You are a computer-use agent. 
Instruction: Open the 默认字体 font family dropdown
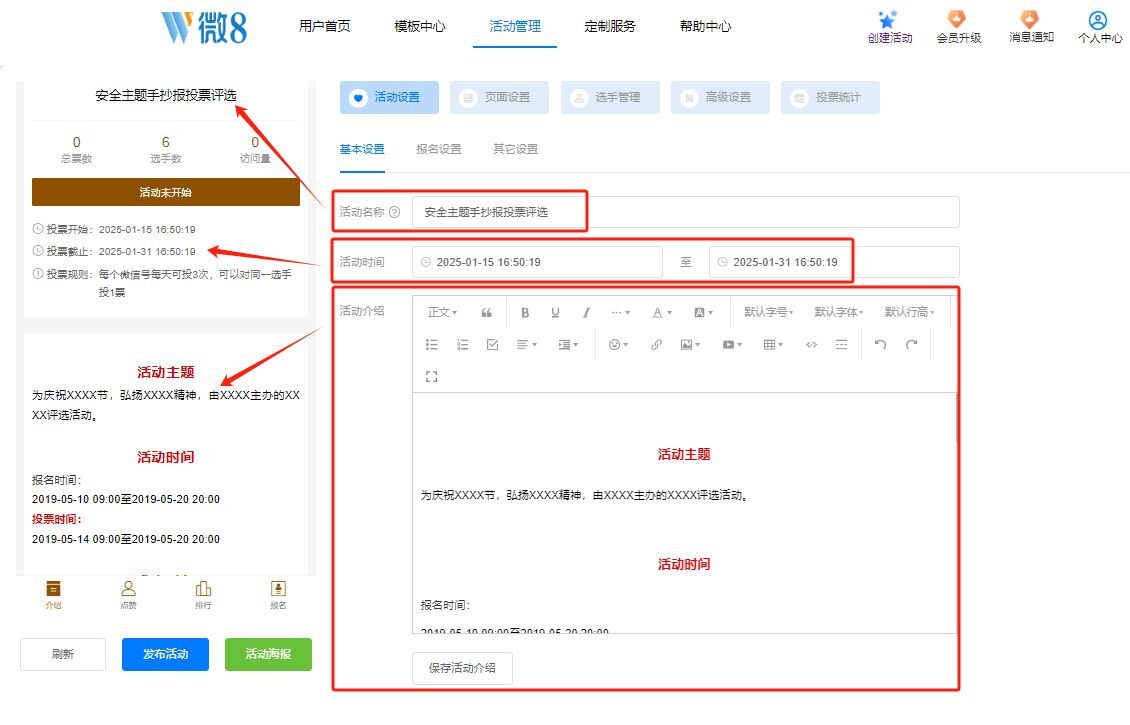pos(839,313)
